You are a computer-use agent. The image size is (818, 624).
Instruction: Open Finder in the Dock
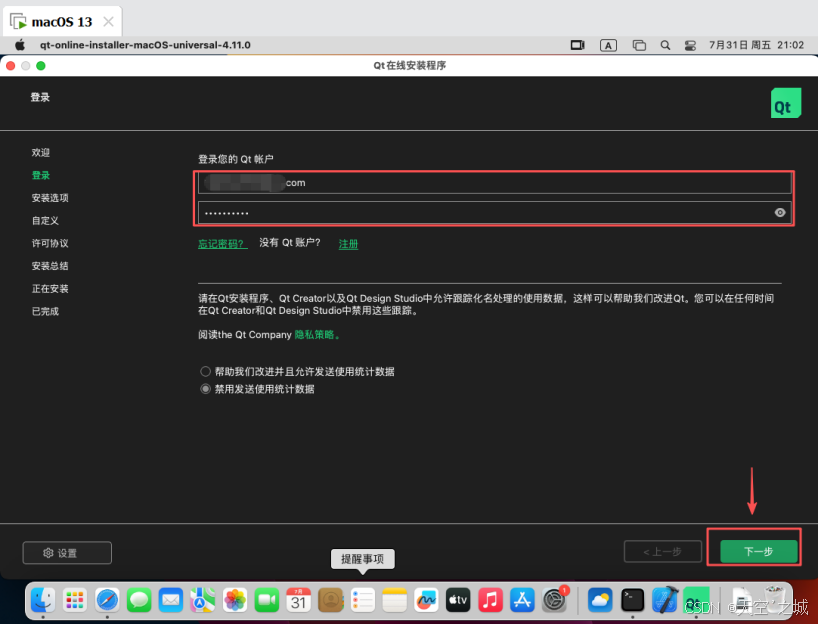pos(43,600)
